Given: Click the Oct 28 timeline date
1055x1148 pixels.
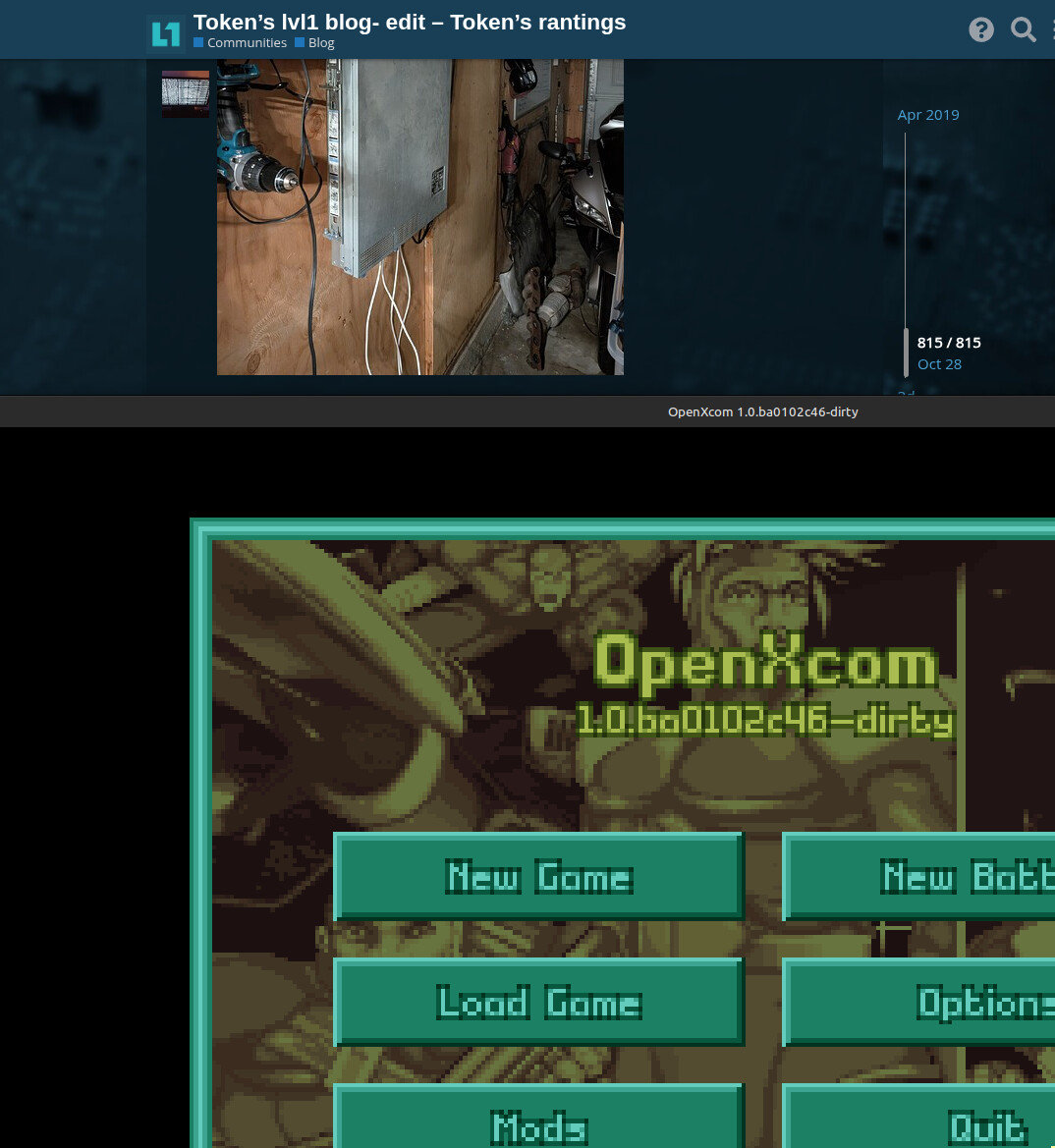Looking at the screenshot, I should point(939,364).
